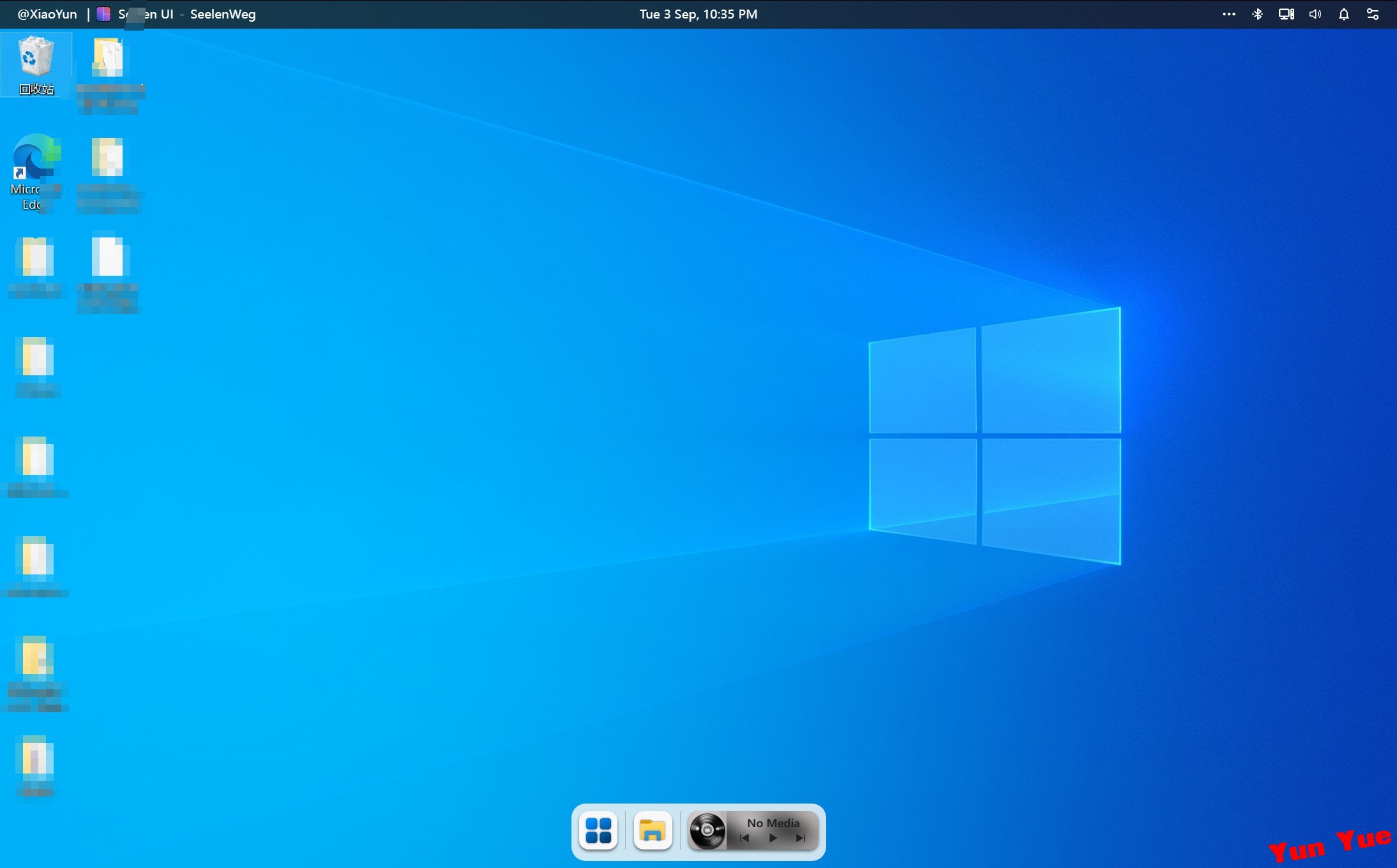
Task: Launch File Explorer from the dock
Action: (x=653, y=831)
